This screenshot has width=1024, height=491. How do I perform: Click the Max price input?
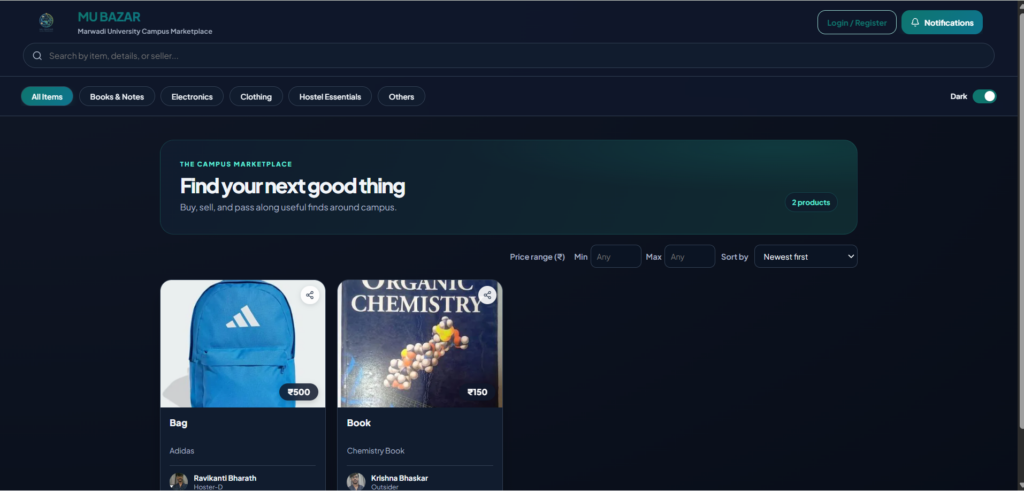coord(690,257)
